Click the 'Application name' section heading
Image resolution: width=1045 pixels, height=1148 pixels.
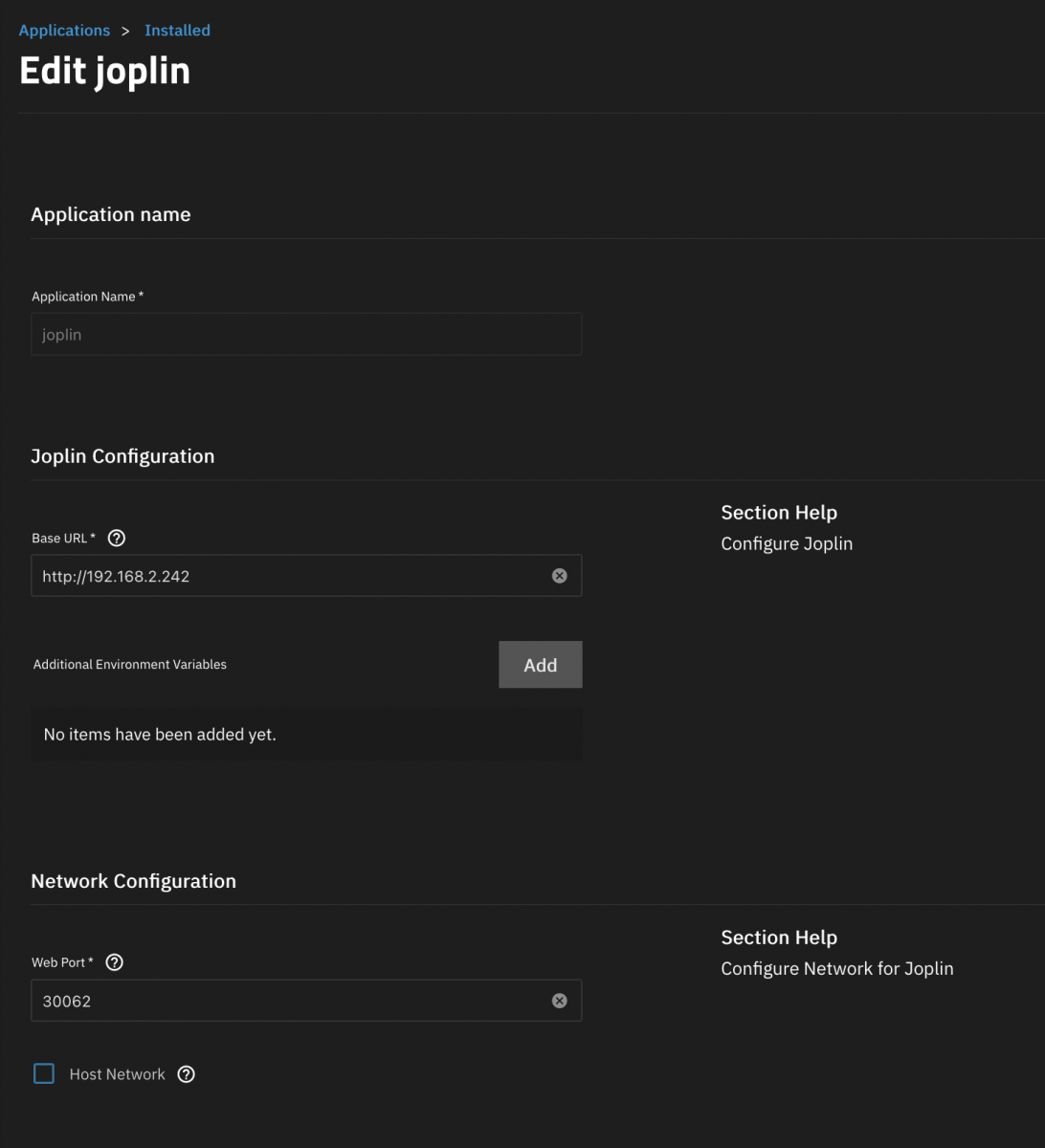pos(111,214)
